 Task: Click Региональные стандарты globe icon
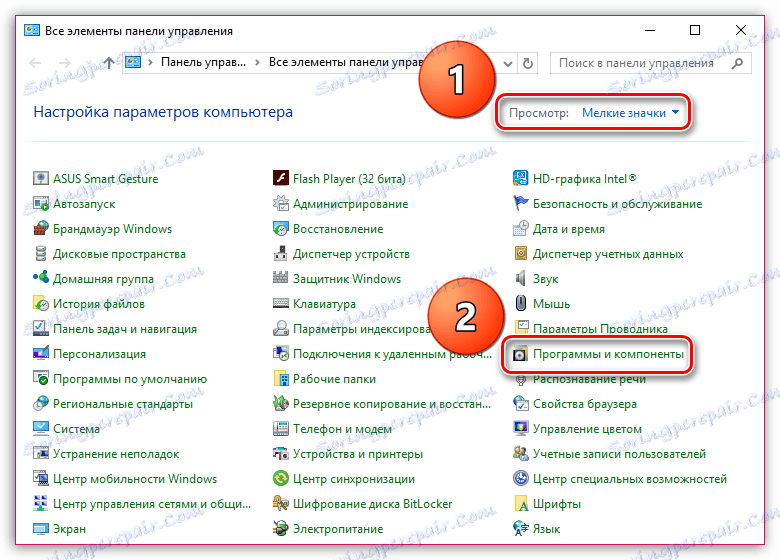(x=41, y=404)
